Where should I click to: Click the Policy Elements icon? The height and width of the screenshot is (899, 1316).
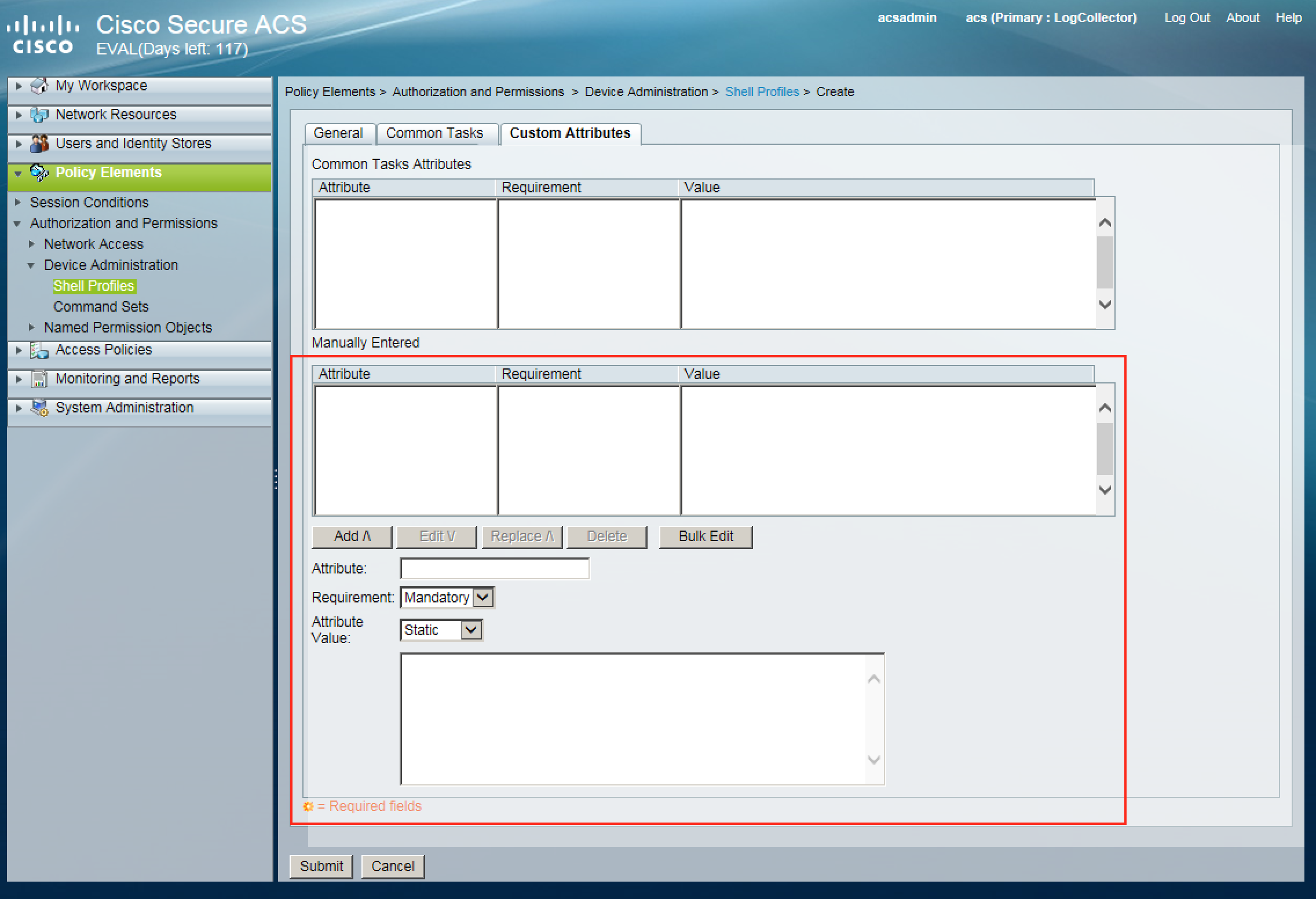click(39, 172)
